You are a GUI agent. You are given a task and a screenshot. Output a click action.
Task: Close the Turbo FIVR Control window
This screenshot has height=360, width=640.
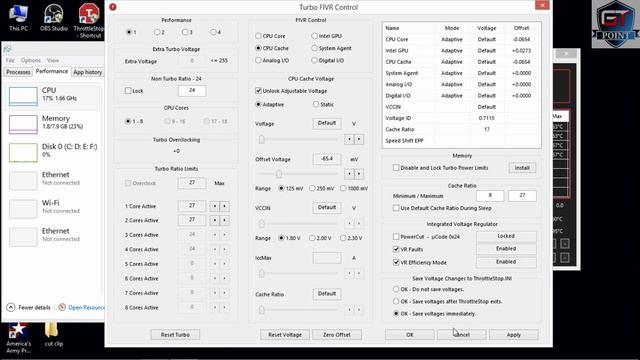[x=542, y=5]
